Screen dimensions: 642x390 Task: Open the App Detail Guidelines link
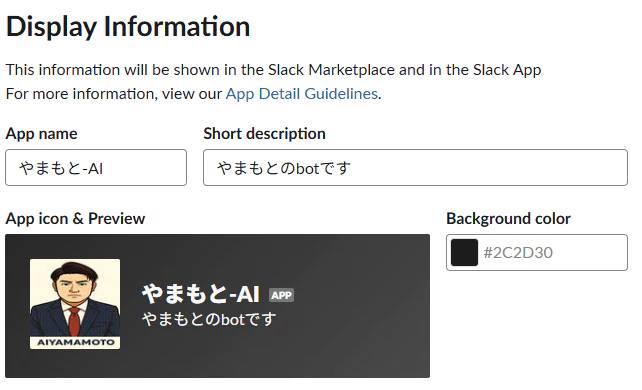coord(301,94)
